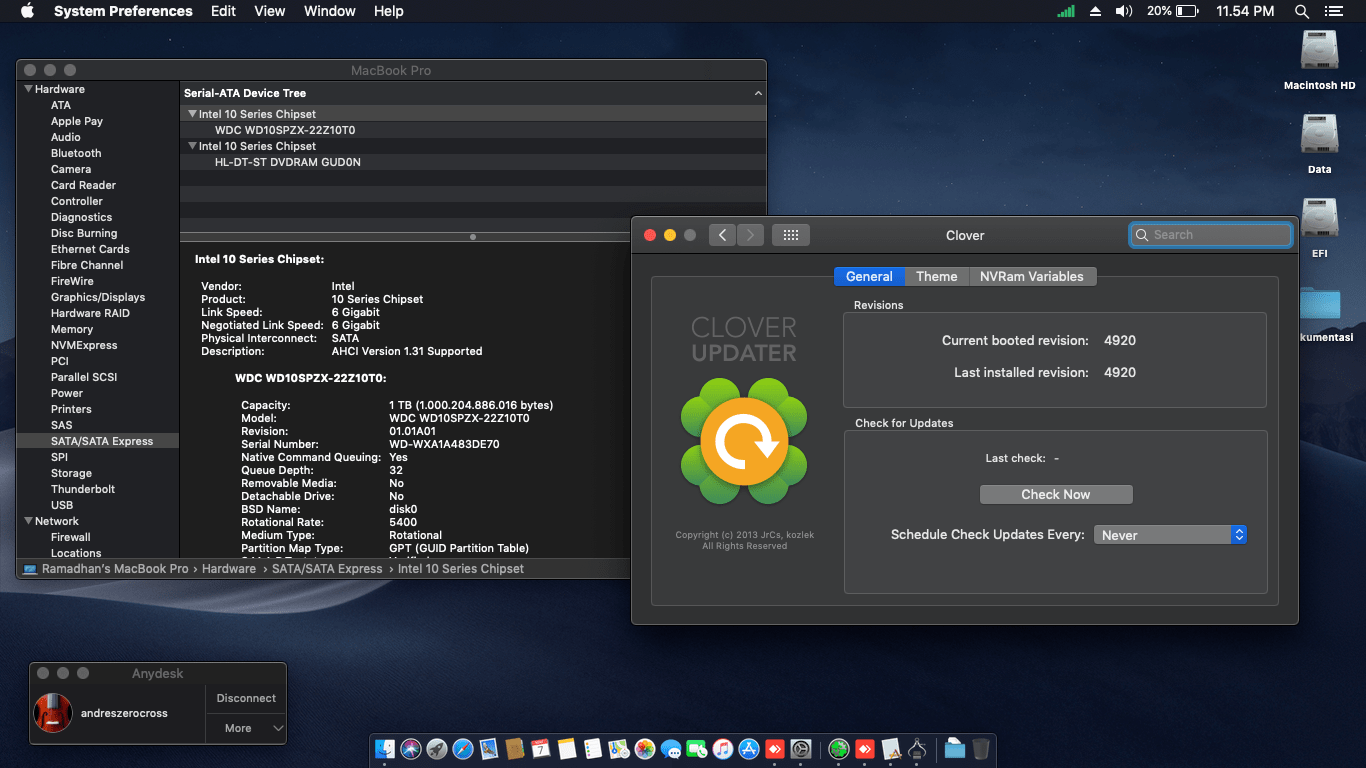Collapse chipset tree above HL-DT-ST DVDRAM
1366x768 pixels.
coord(193,146)
